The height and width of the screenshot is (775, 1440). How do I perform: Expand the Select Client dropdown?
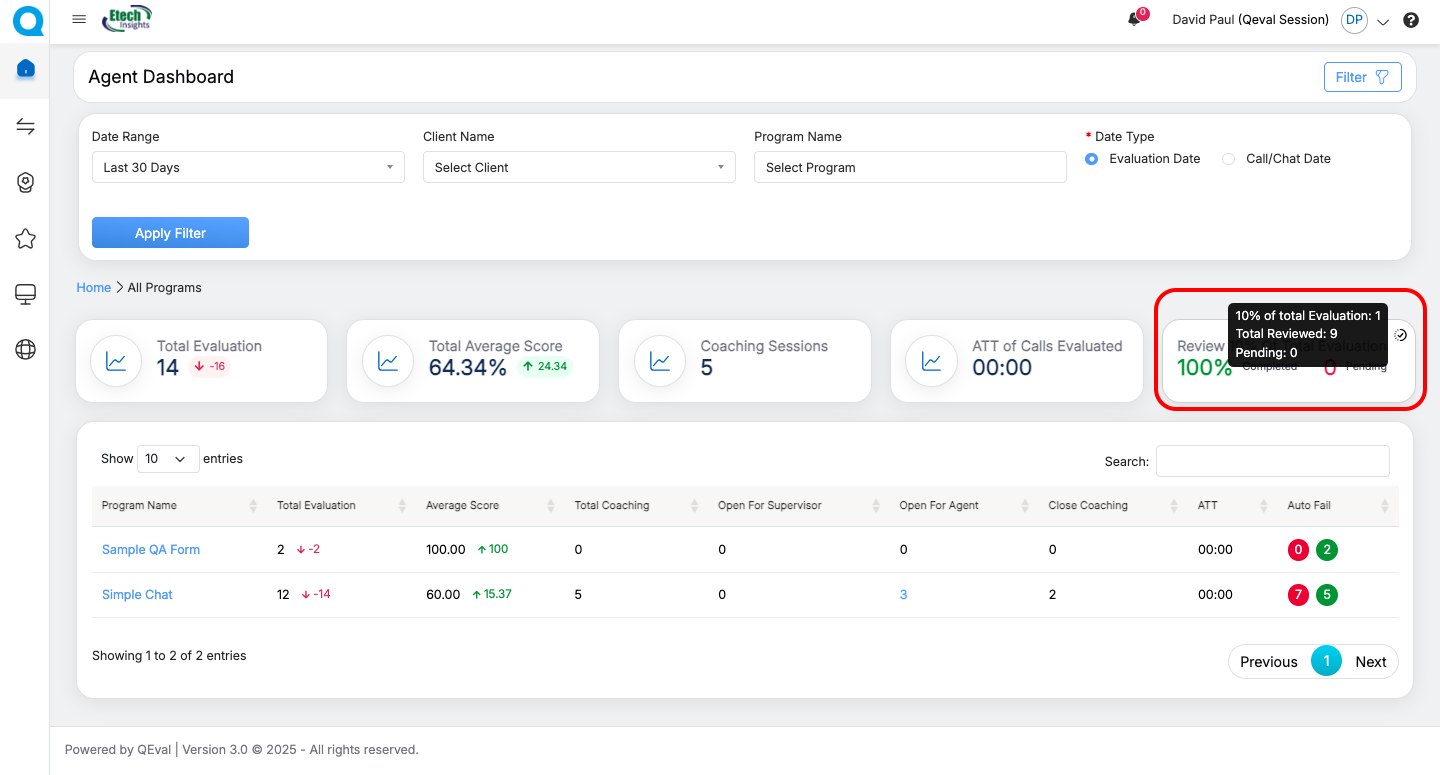coord(579,168)
